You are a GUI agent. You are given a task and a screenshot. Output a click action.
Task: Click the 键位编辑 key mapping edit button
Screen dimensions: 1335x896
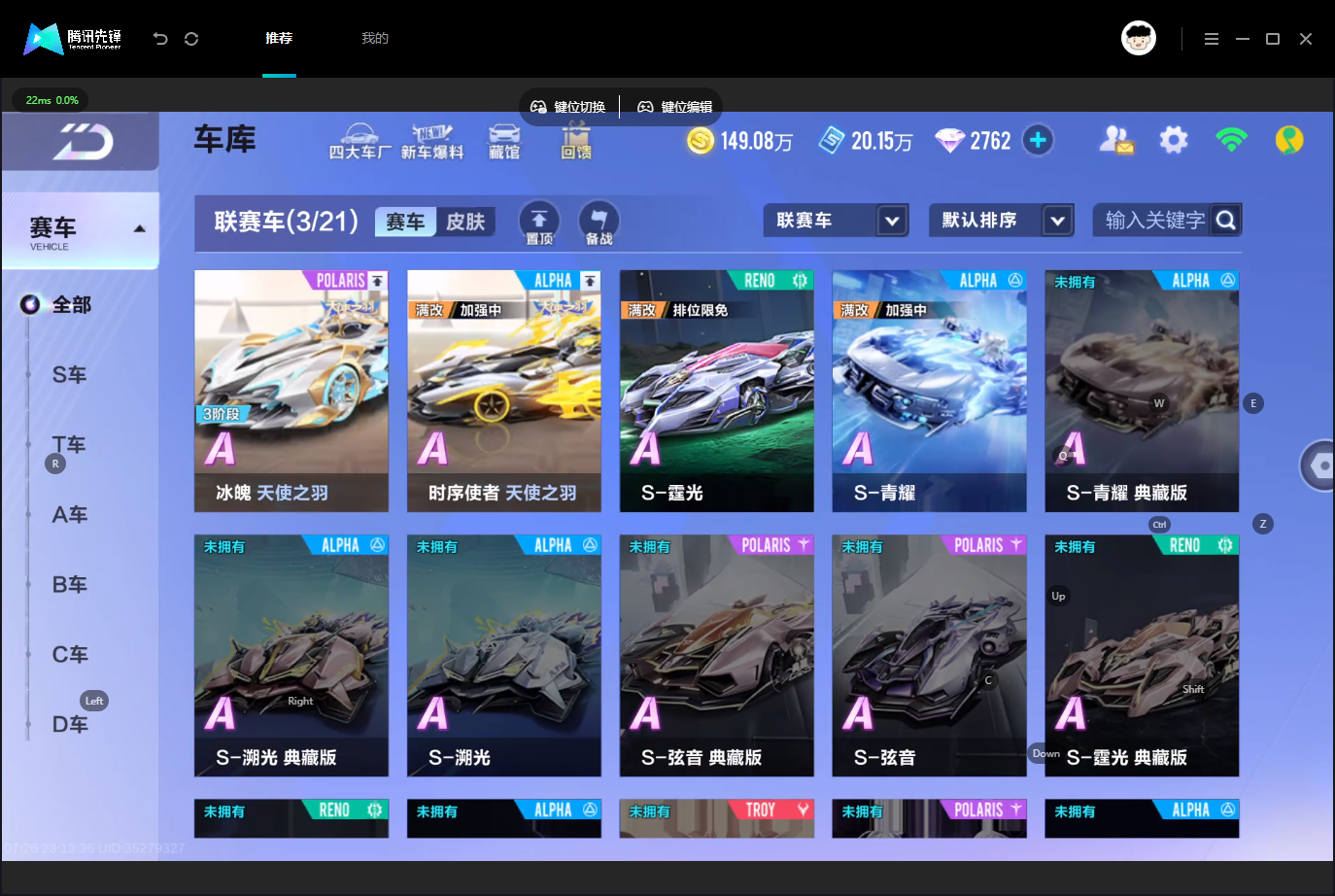(675, 107)
